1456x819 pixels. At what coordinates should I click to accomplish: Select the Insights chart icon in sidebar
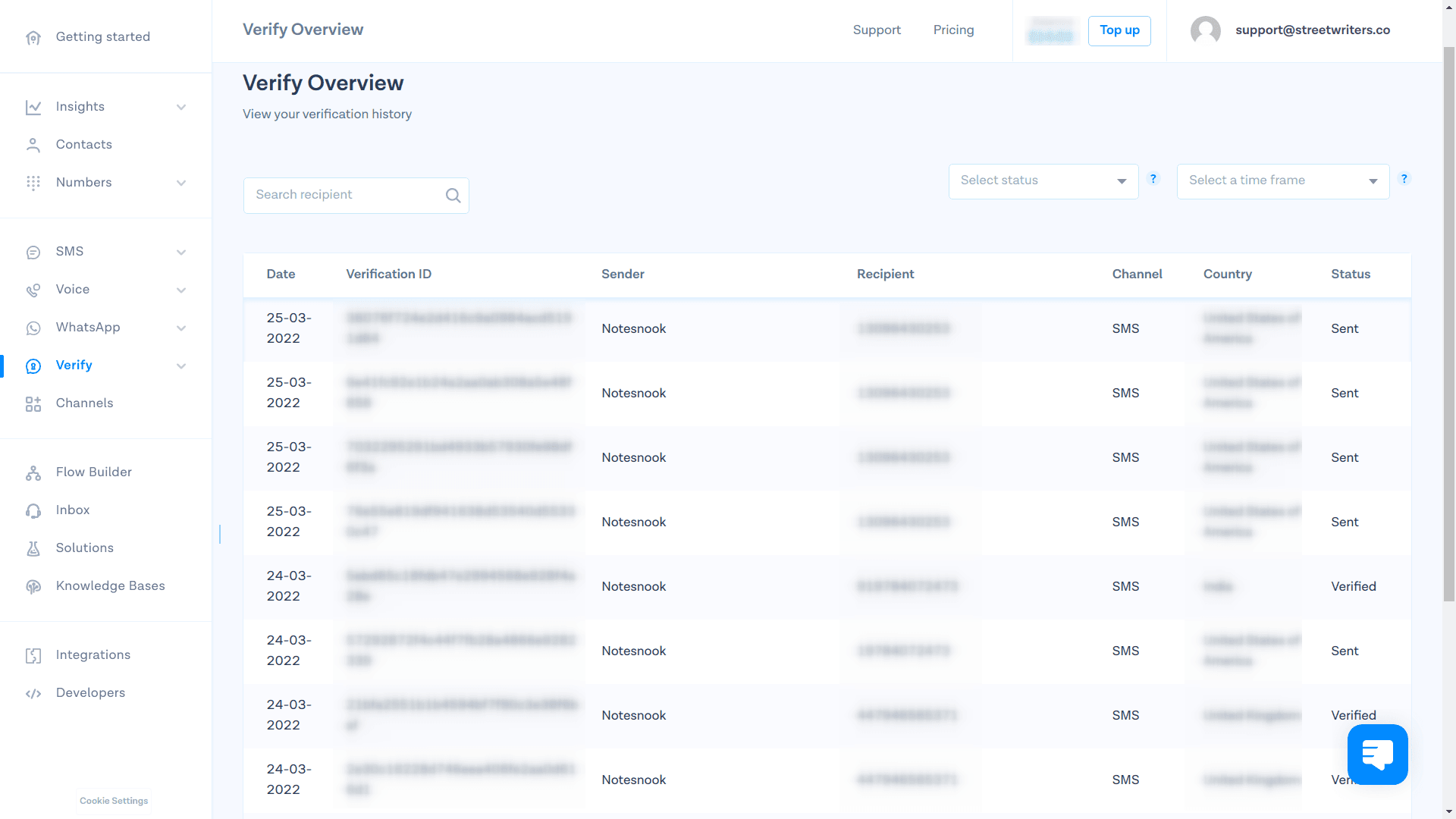pyautogui.click(x=33, y=107)
